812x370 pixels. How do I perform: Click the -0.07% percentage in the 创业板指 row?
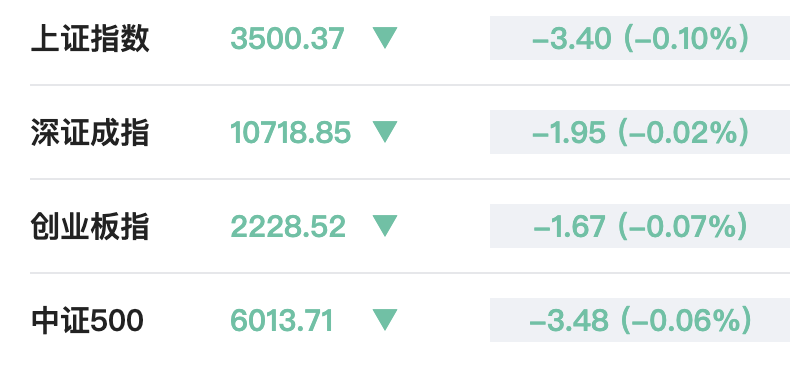tap(686, 226)
